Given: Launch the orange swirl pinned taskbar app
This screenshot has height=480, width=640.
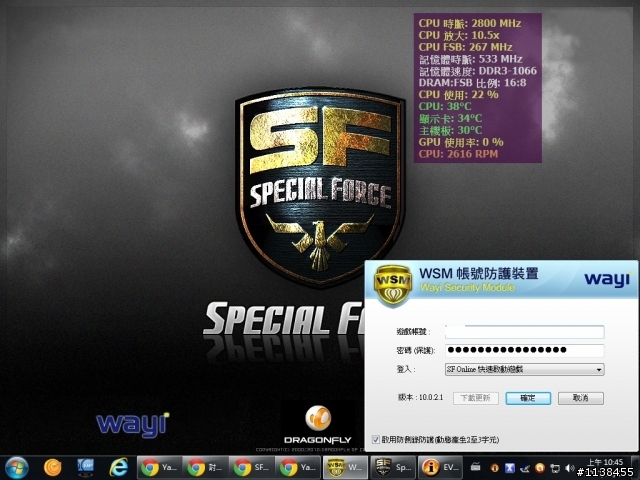Looking at the screenshot, I should tap(53, 468).
